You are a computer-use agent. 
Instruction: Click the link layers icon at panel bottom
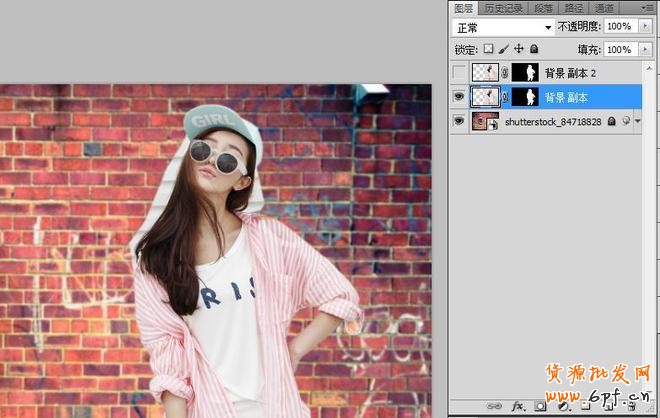pos(493,406)
